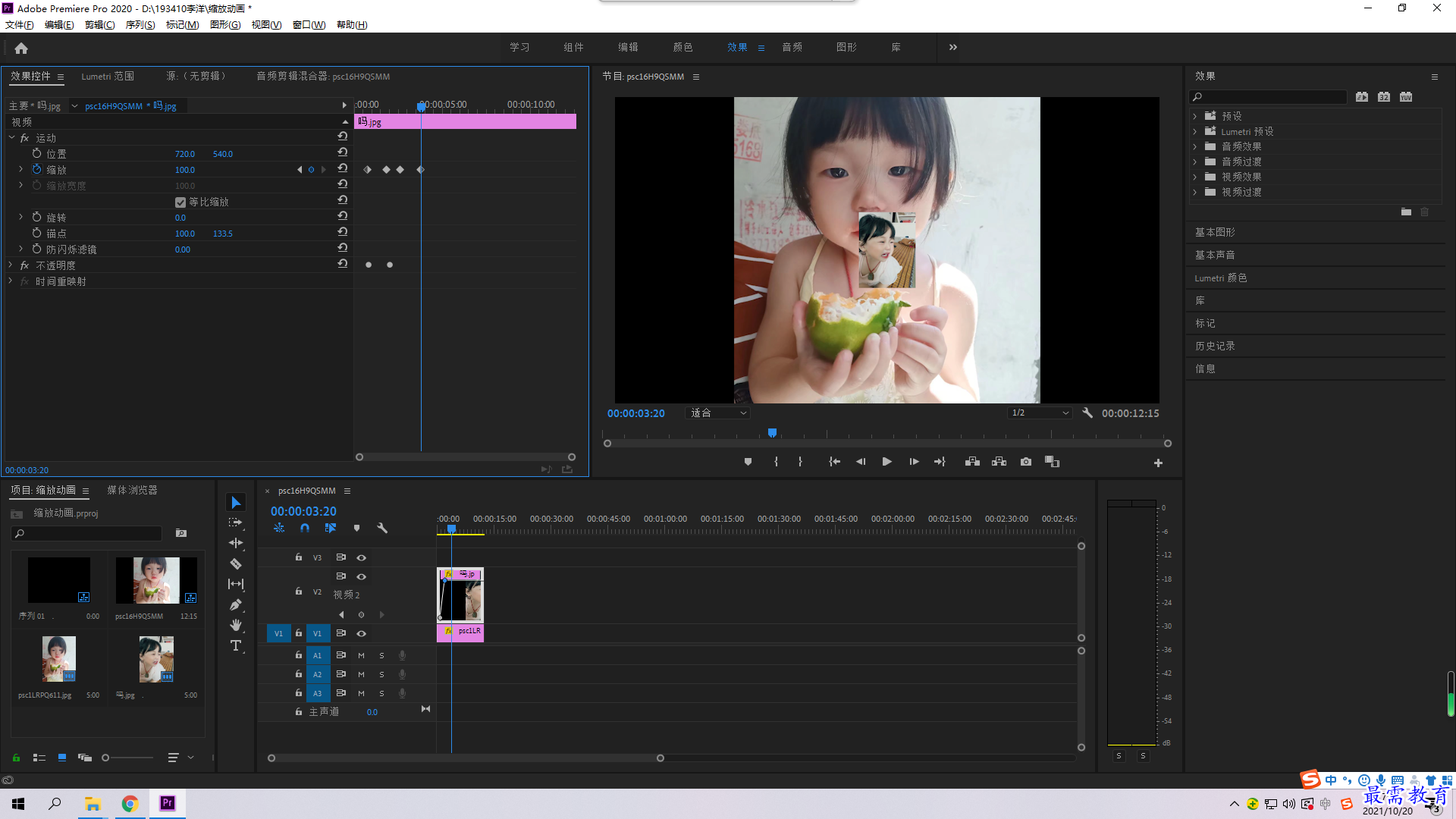Select the Hand tool

pyautogui.click(x=236, y=625)
